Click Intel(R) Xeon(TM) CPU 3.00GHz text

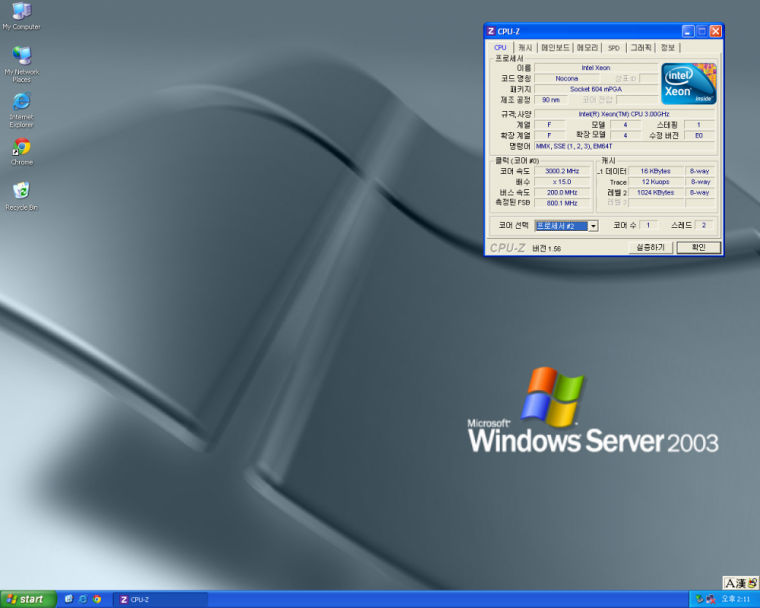[624, 114]
